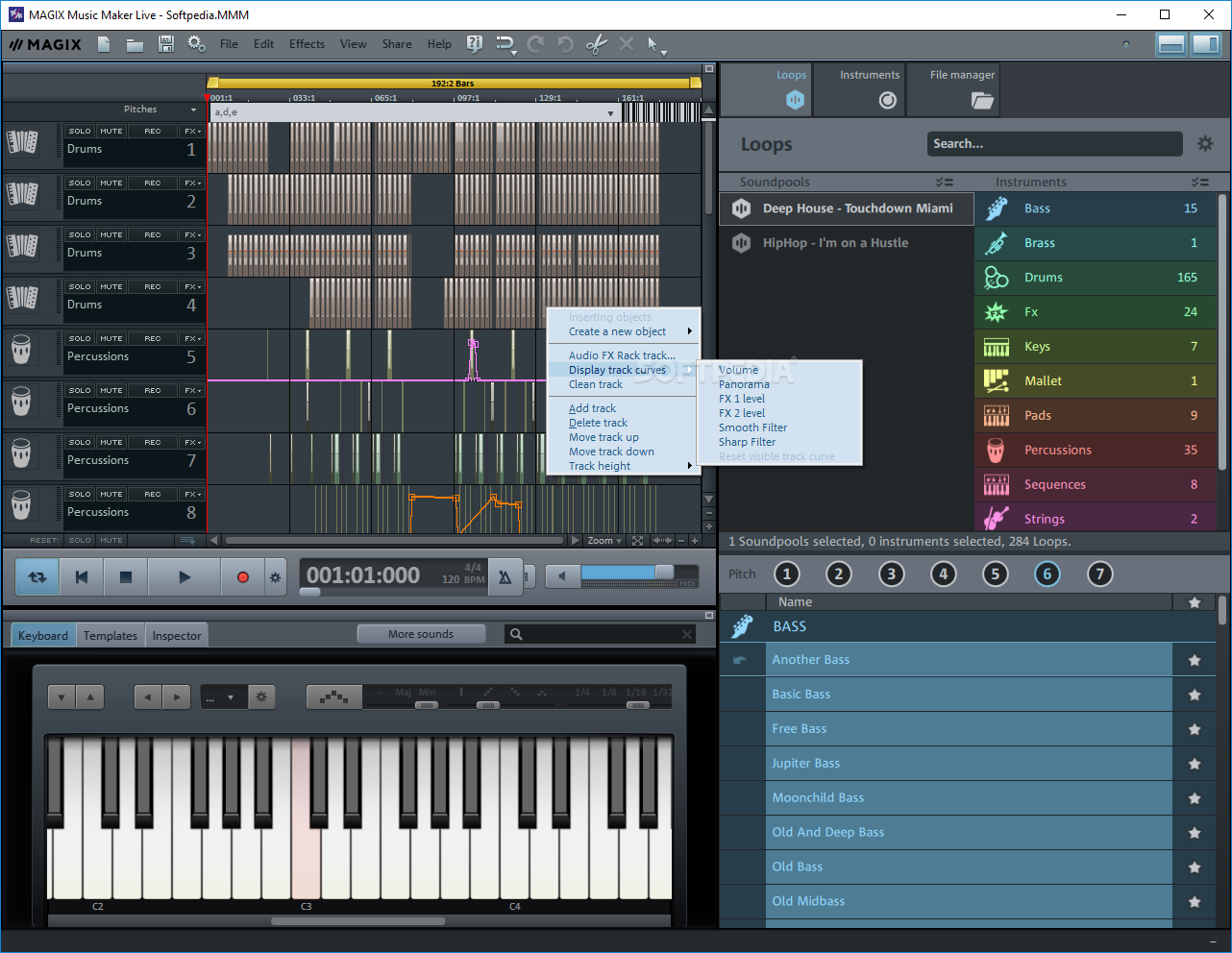The image size is (1232, 953).
Task: Open the Share menu
Action: pyautogui.click(x=397, y=44)
